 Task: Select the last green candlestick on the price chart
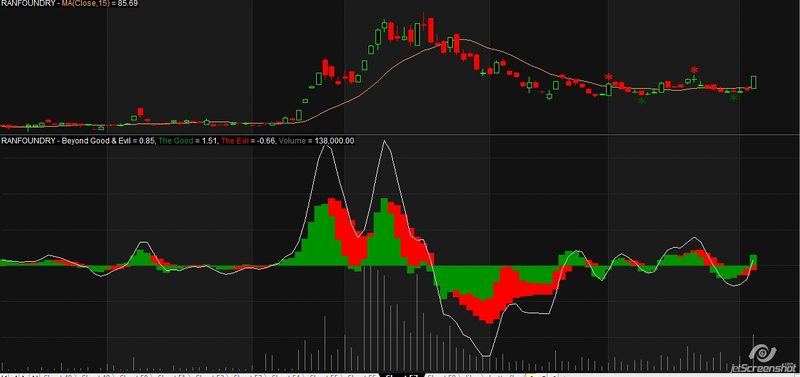point(754,82)
